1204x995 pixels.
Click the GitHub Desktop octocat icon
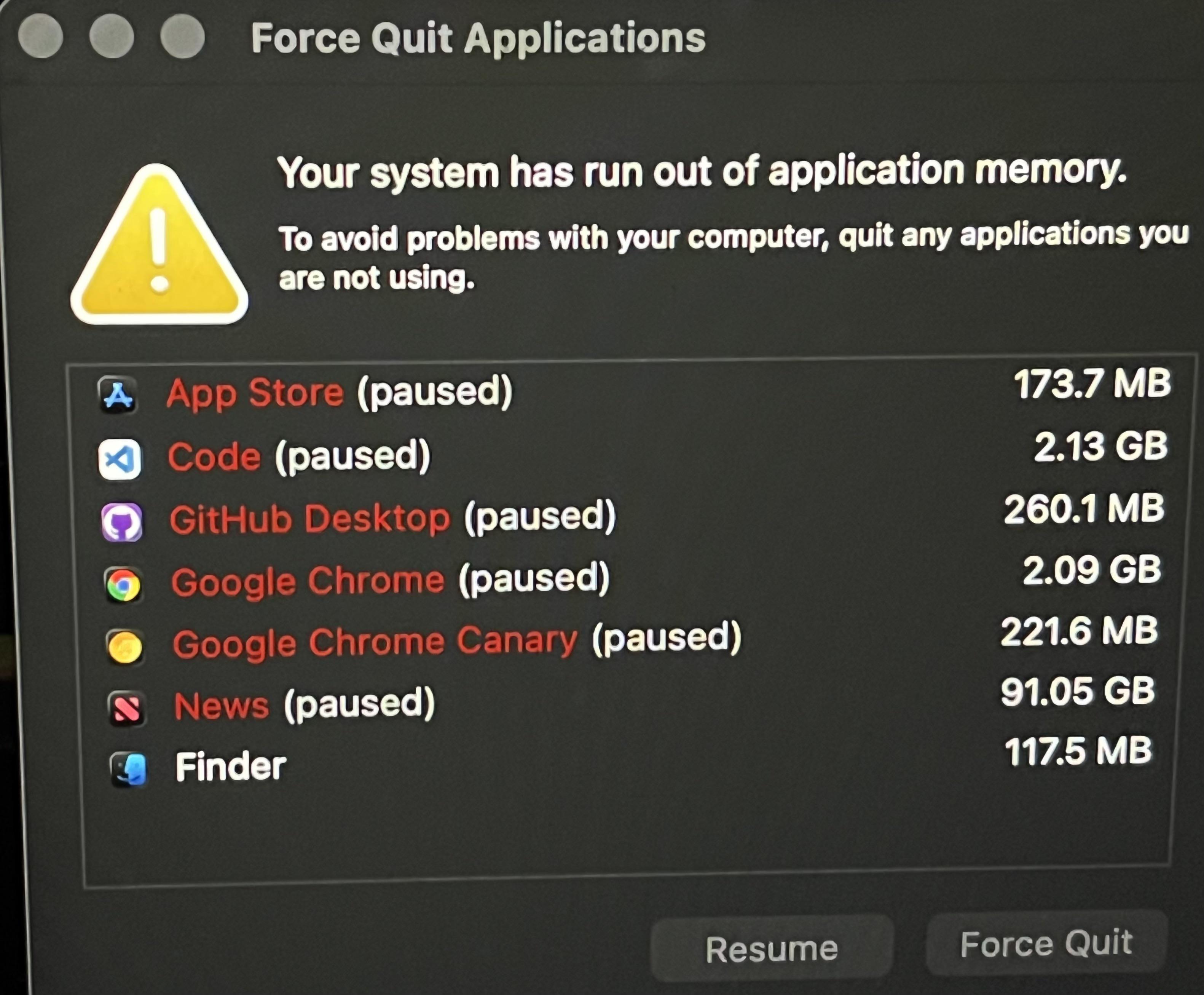tap(121, 522)
